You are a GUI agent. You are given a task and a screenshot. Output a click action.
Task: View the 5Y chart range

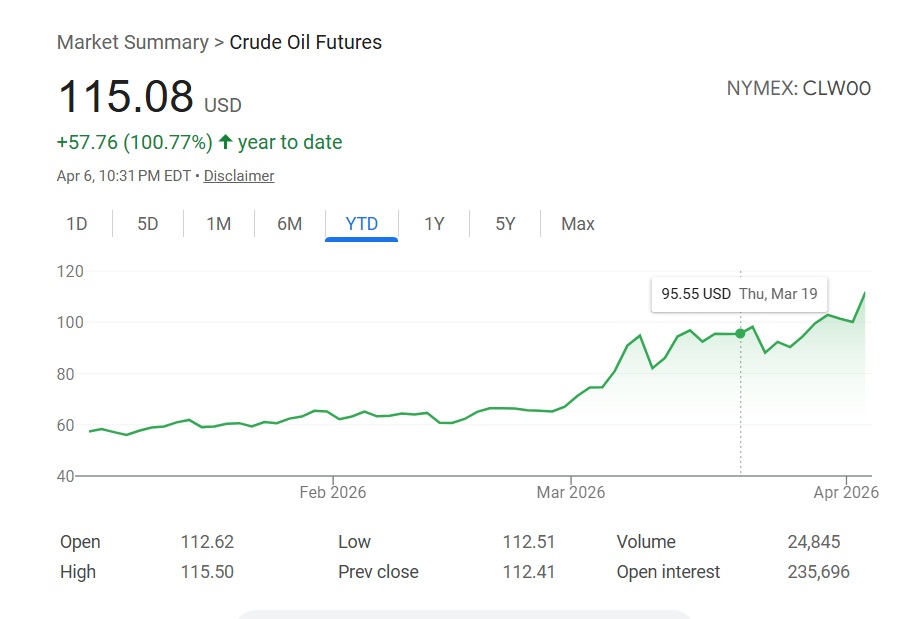point(505,224)
